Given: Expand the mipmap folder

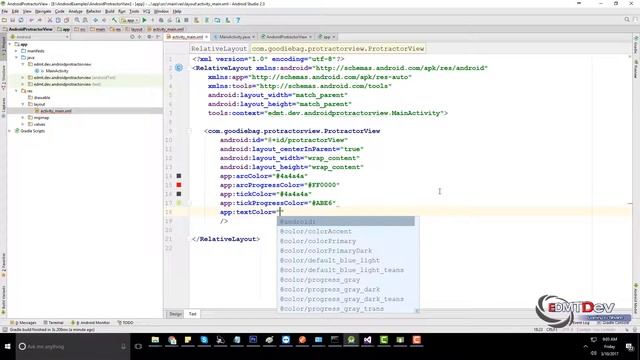Looking at the screenshot, I should click(23, 118).
